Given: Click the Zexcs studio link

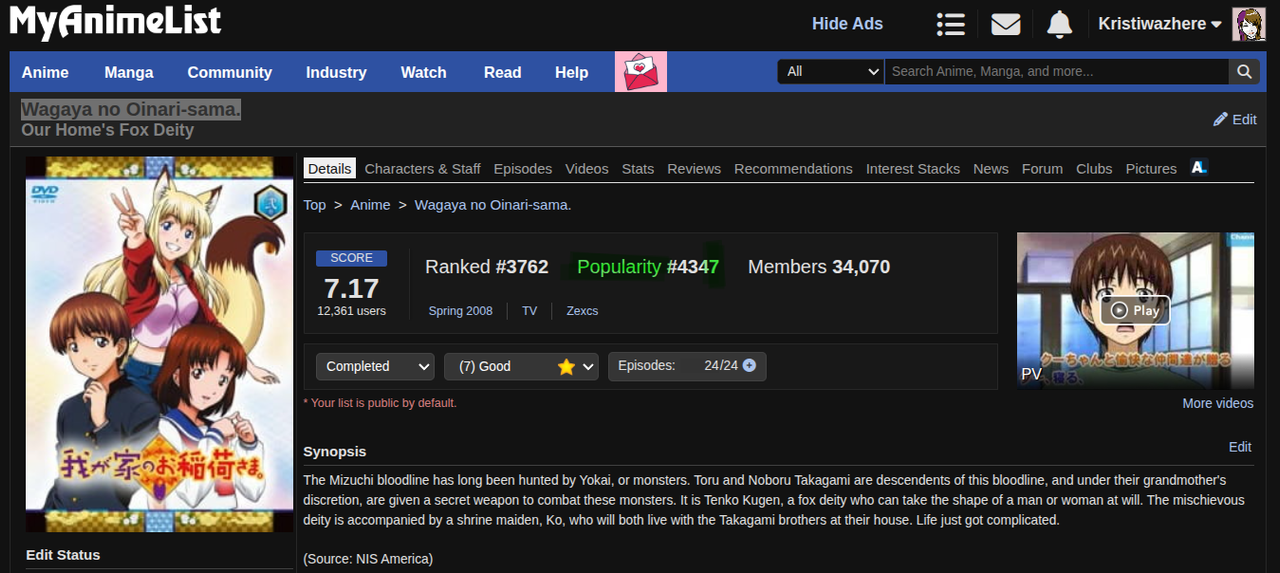Looking at the screenshot, I should coord(582,311).
